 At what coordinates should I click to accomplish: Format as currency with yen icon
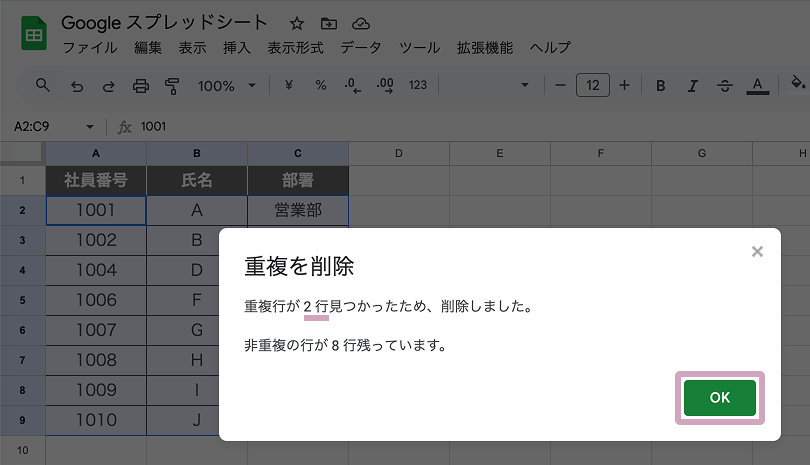coord(289,85)
